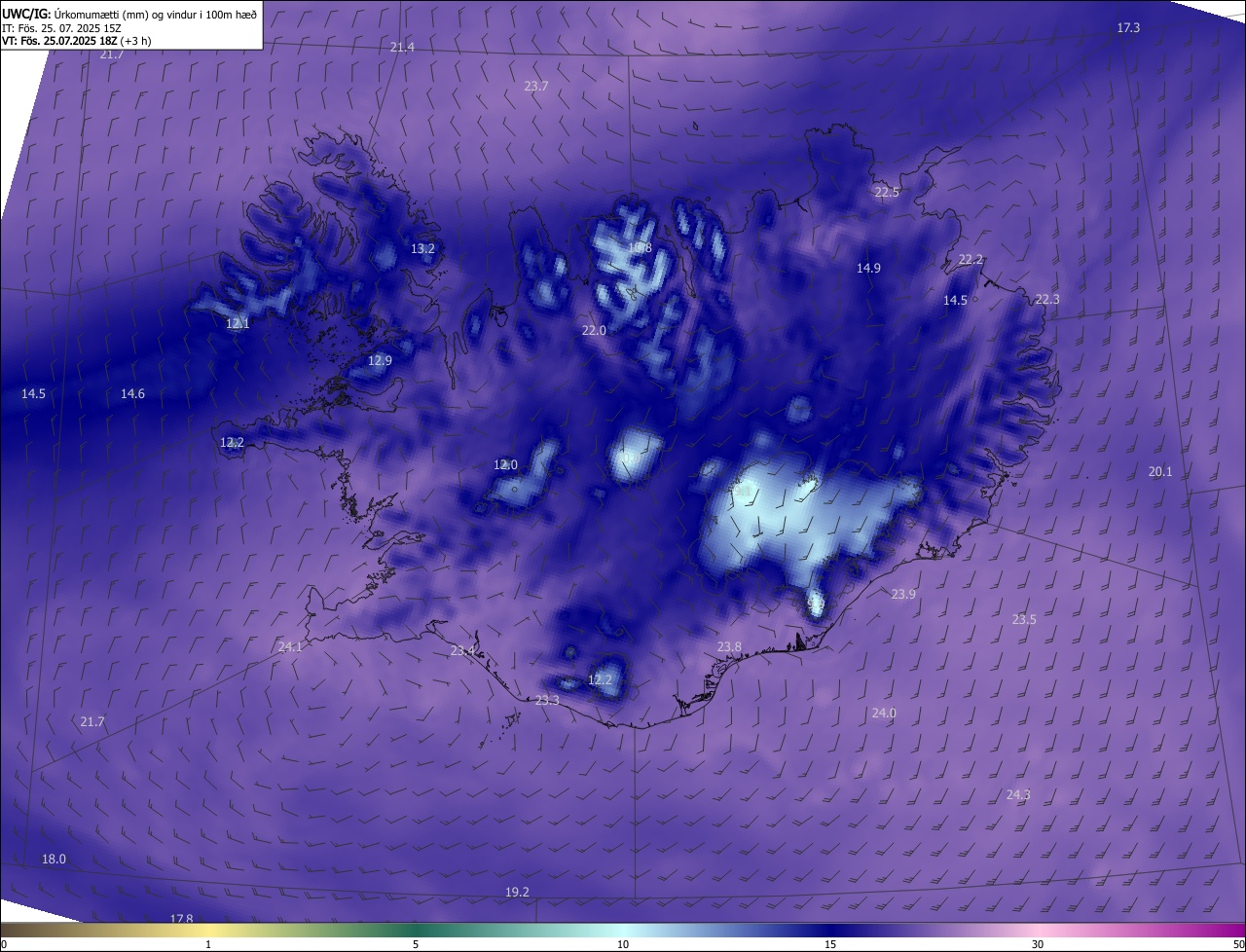Click the 17.8 value label

(181, 919)
